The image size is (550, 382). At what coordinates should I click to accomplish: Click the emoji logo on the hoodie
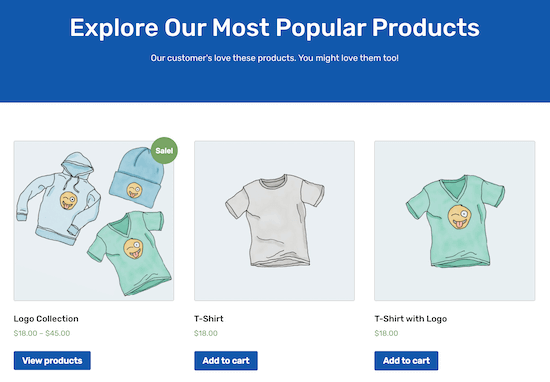point(69,201)
